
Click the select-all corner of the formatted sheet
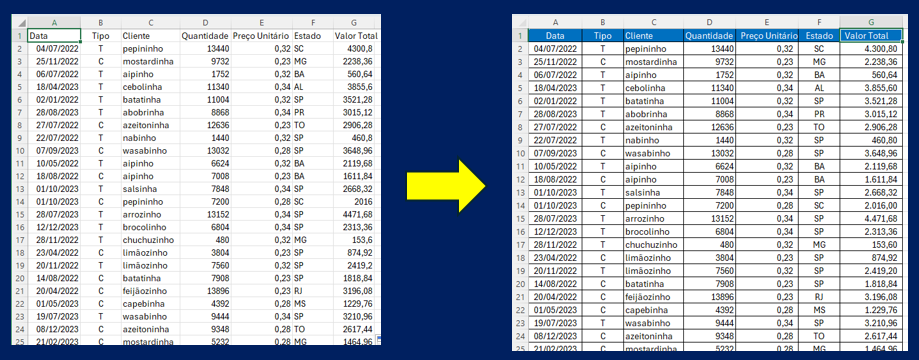(x=520, y=22)
